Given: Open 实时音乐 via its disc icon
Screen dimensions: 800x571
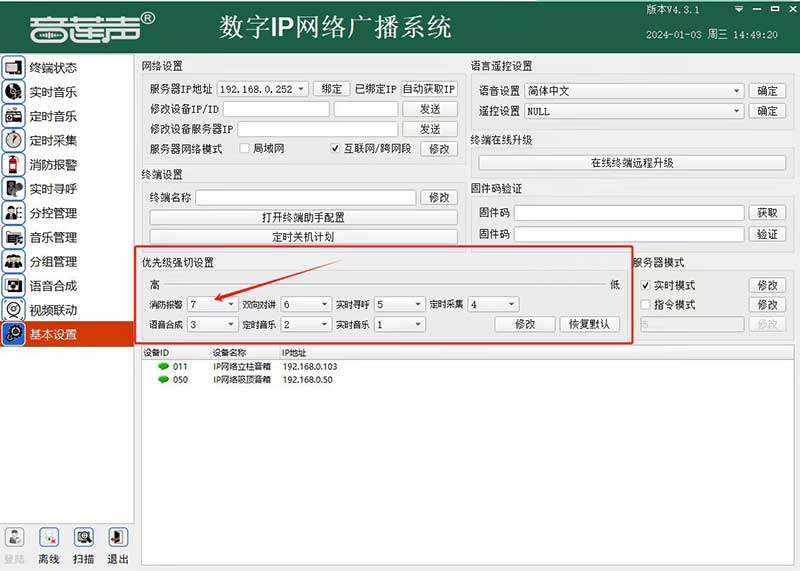Looking at the screenshot, I should pyautogui.click(x=14, y=93).
